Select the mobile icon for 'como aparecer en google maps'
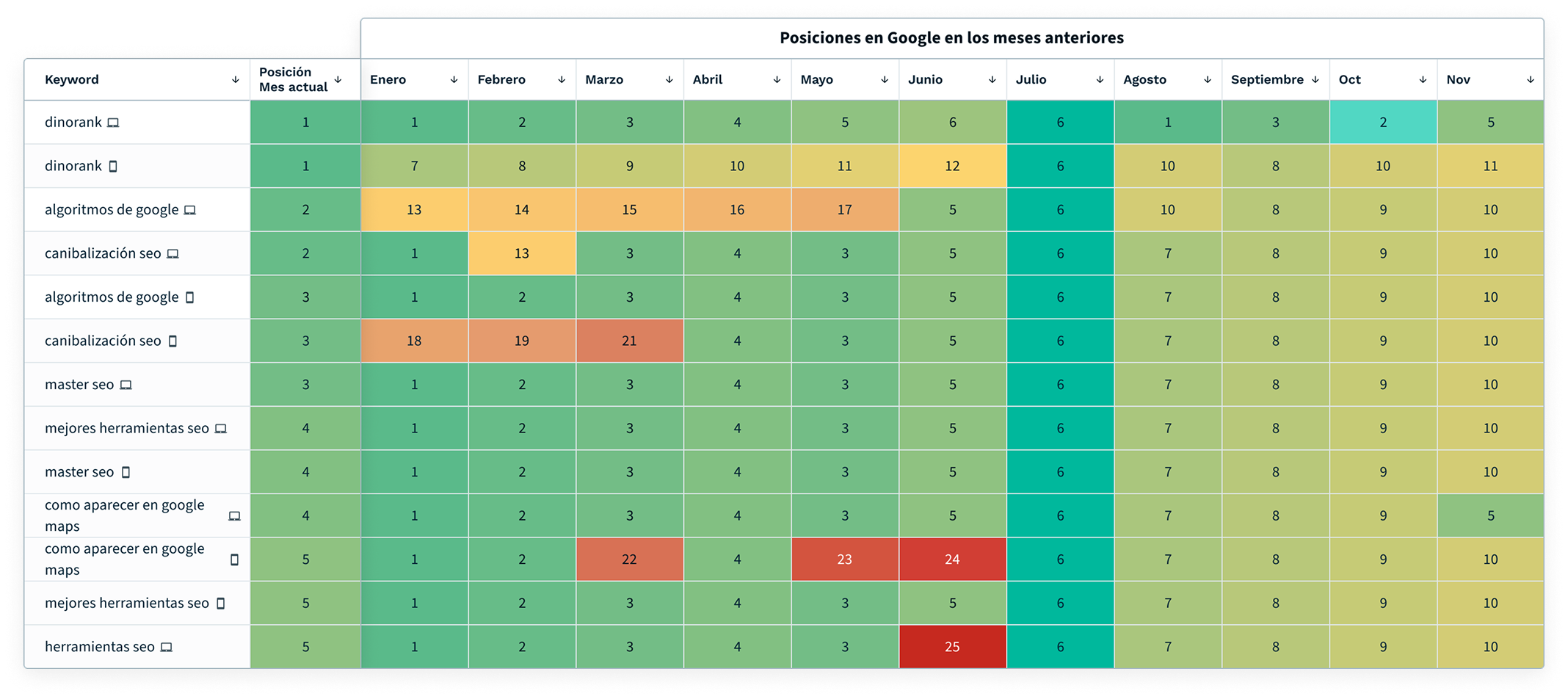1568x699 pixels. tap(236, 559)
